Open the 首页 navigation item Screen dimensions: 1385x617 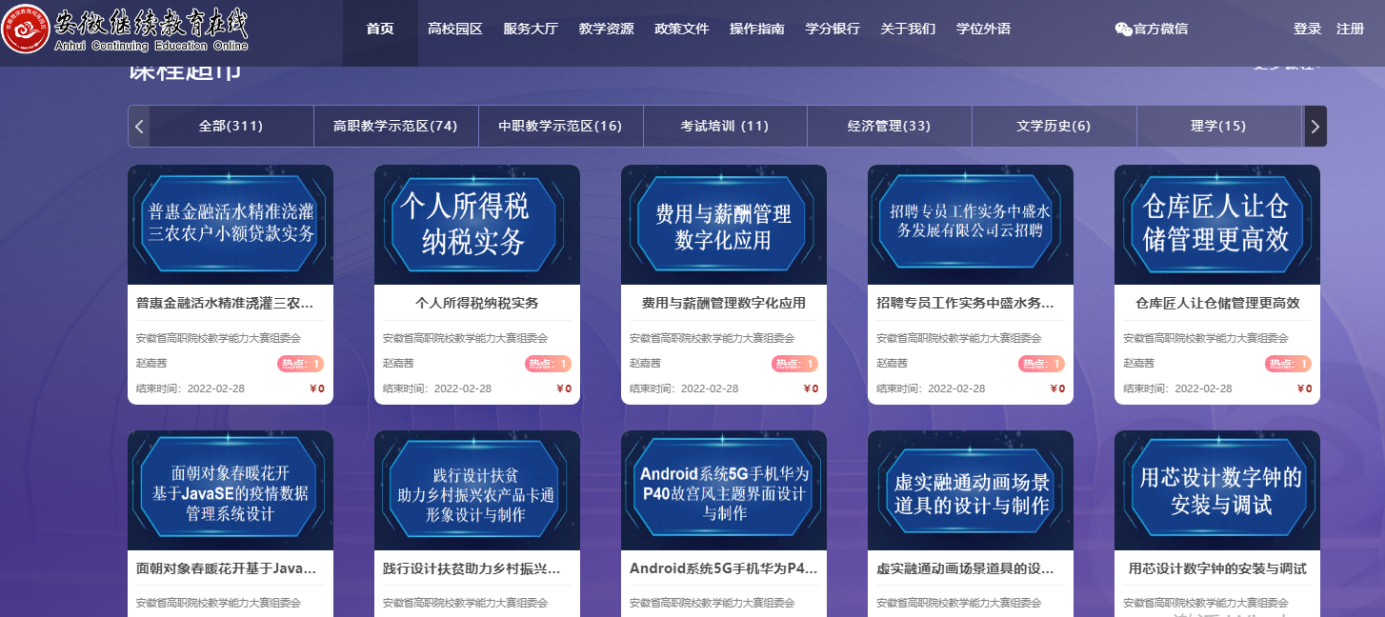(x=380, y=29)
